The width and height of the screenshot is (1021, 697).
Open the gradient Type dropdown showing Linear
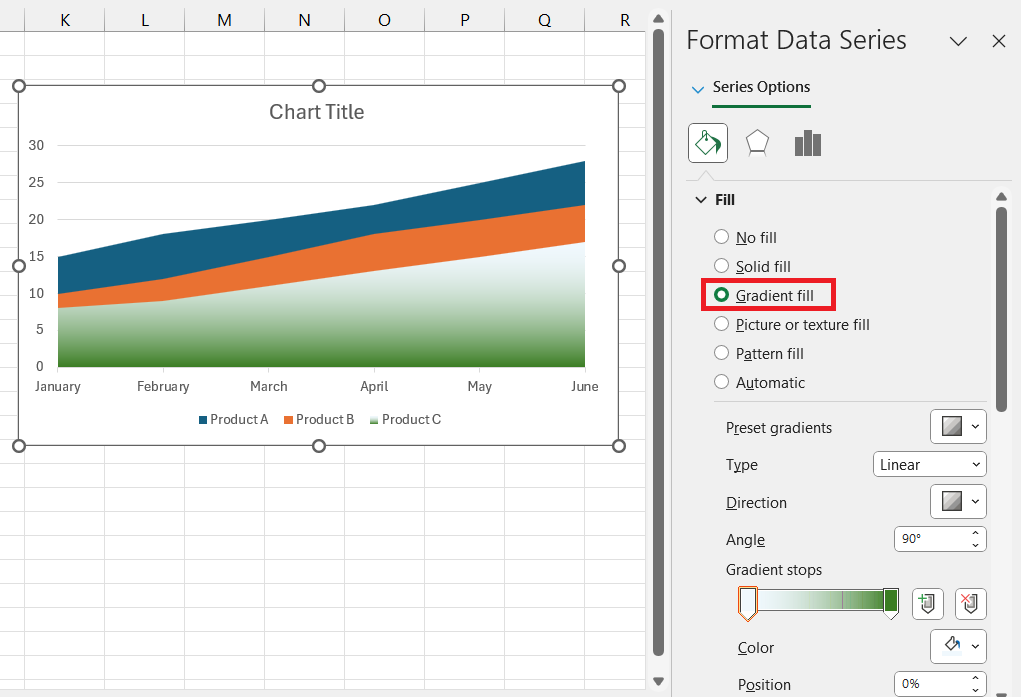(x=929, y=464)
